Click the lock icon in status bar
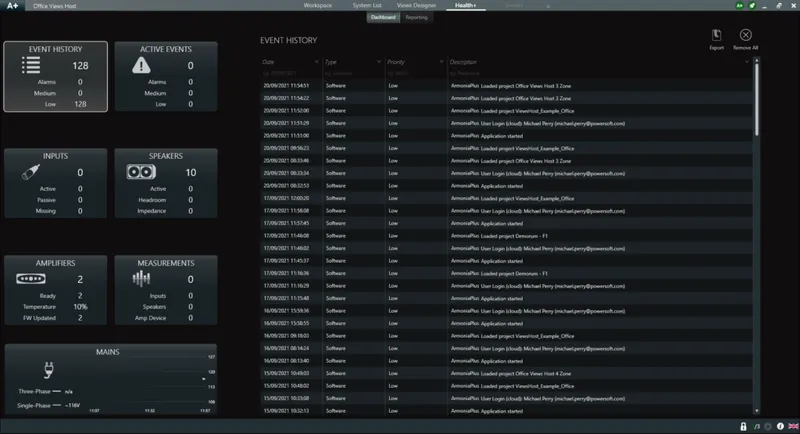 pyautogui.click(x=743, y=426)
